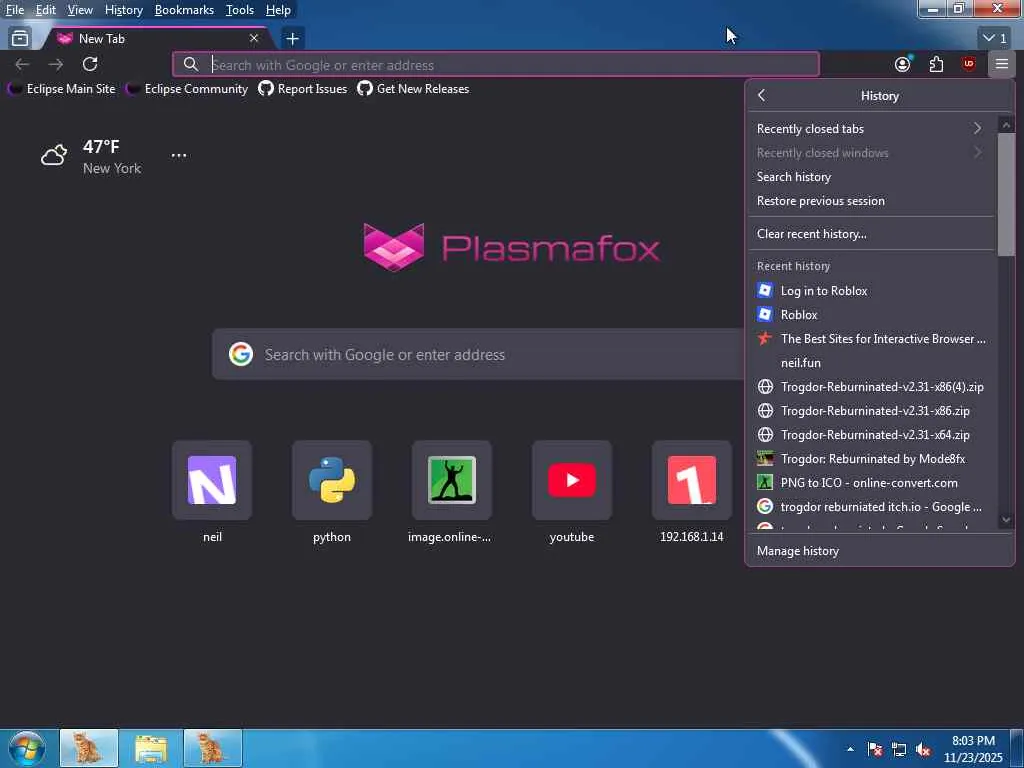Open Trogdor-Reburninated-v2.31-x86.zip entry
This screenshot has height=768, width=1024.
[x=870, y=411]
